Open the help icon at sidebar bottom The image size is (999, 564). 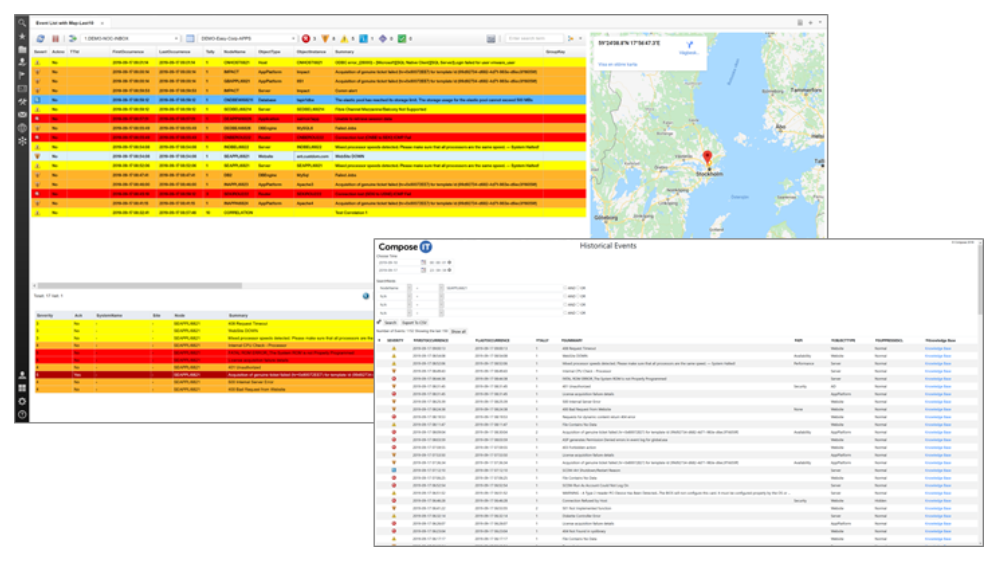point(21,414)
